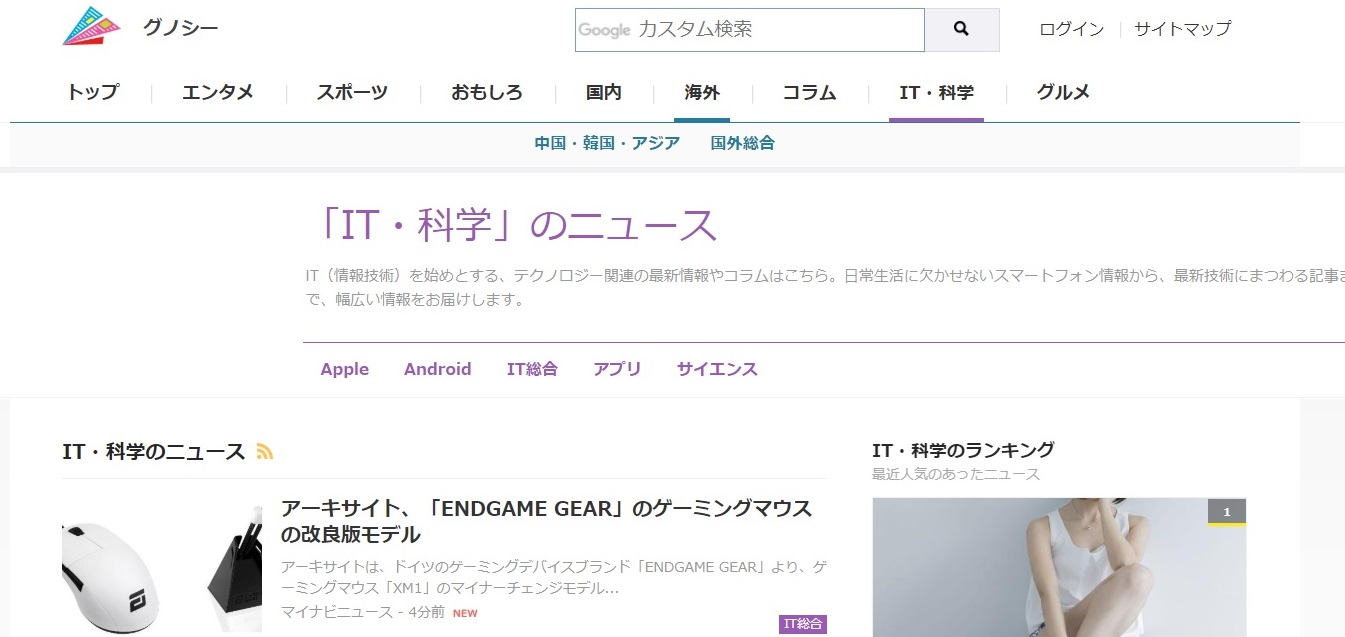1345x637 pixels.
Task: Open the 中国・韓国・アジア sub-menu link
Action: [607, 143]
